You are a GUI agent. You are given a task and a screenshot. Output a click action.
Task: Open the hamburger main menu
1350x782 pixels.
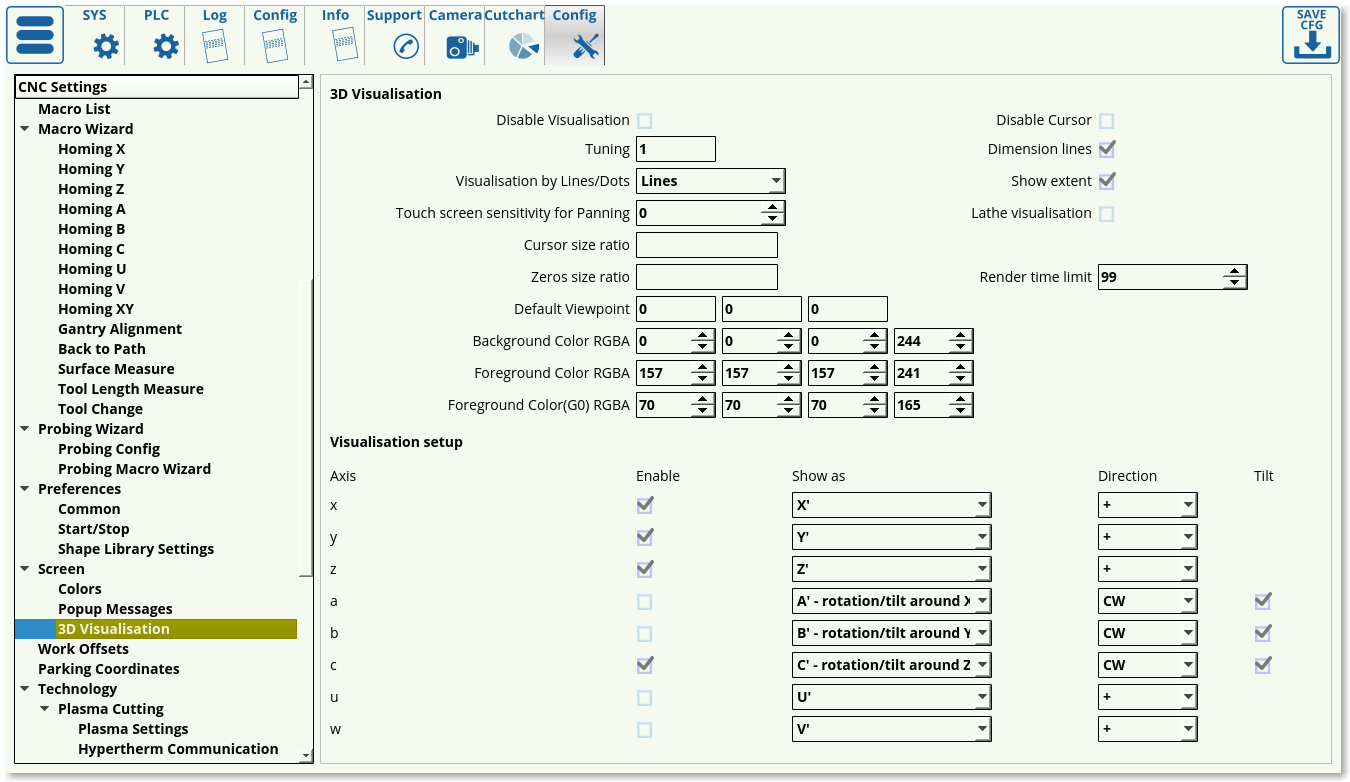(35, 35)
